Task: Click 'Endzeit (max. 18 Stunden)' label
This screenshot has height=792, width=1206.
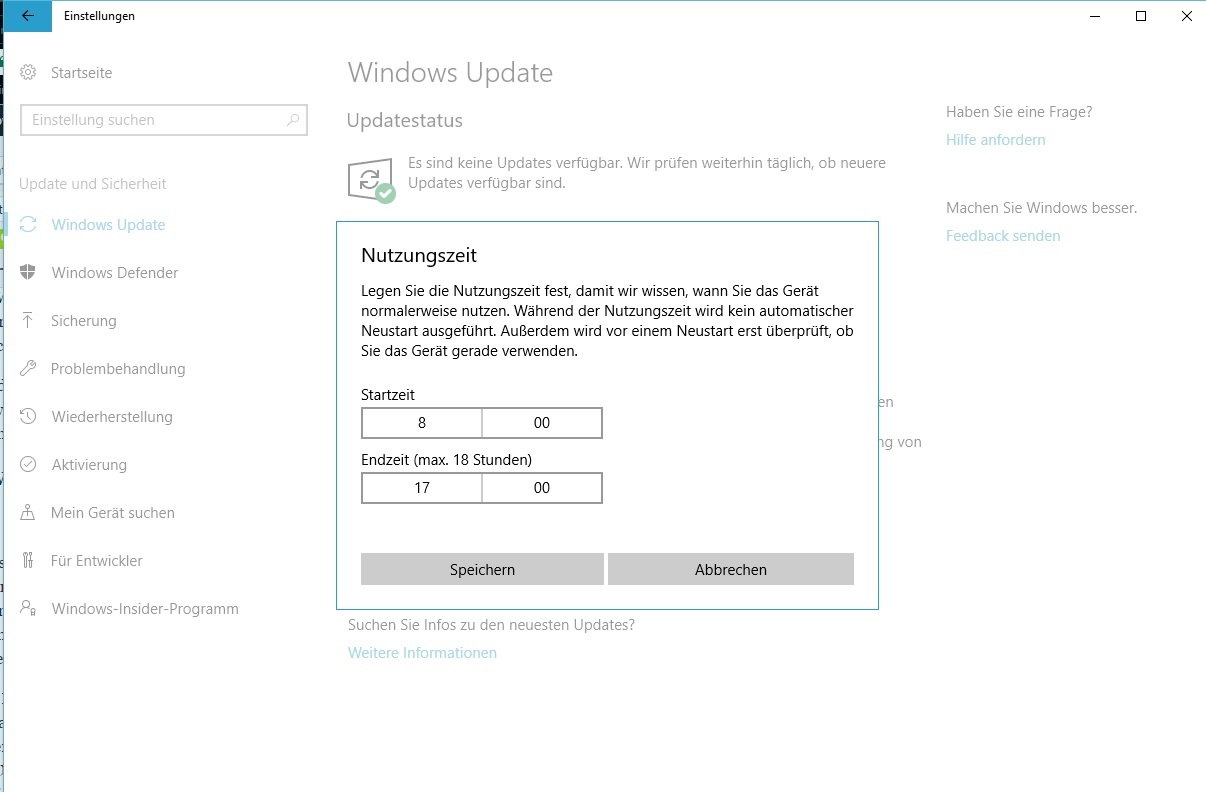Action: (446, 460)
